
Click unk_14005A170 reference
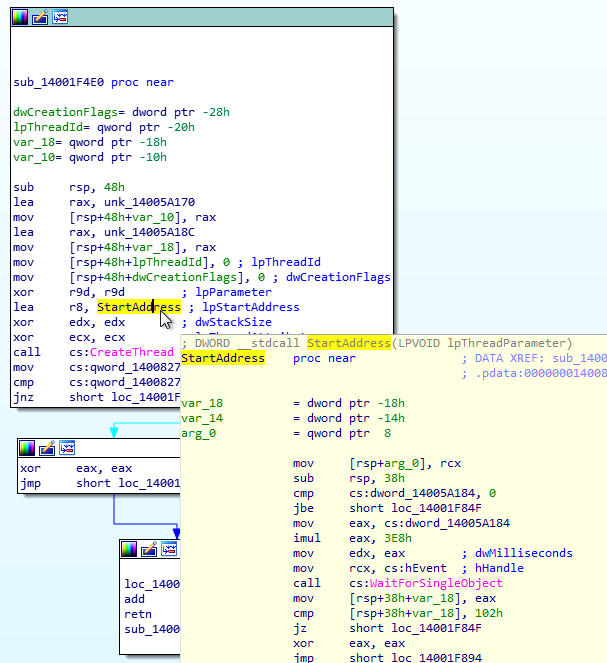[149, 202]
